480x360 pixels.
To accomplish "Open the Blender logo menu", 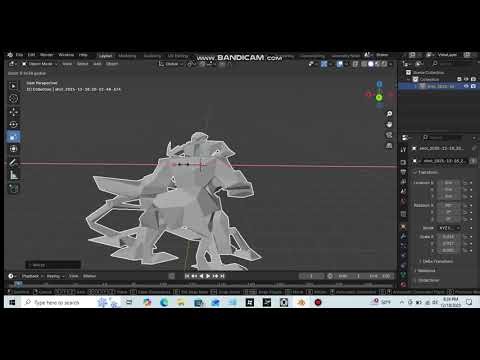I will (x=10, y=55).
